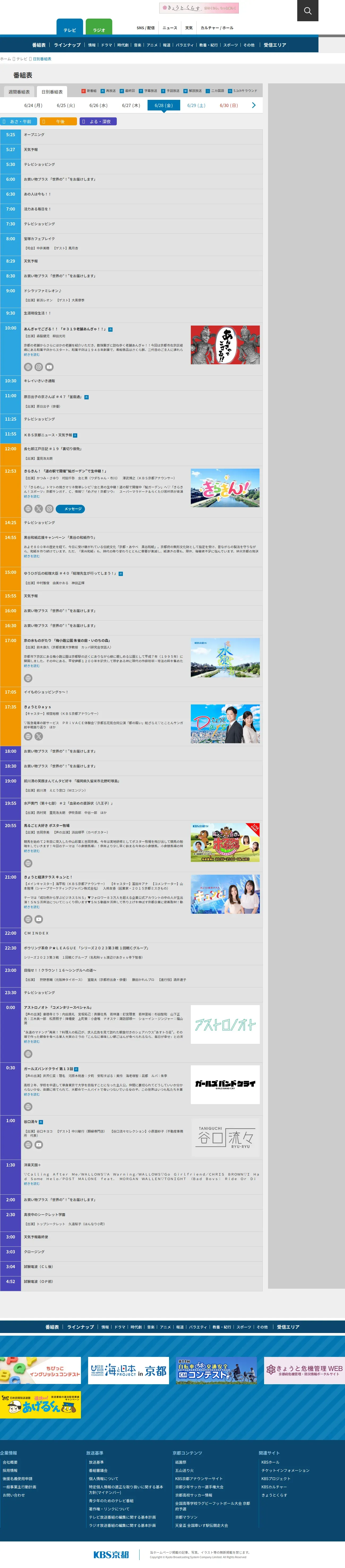Viewport: 345px width, 1568px height.
Task: Open the きらきん! program thumbnail
Action: click(x=225, y=488)
